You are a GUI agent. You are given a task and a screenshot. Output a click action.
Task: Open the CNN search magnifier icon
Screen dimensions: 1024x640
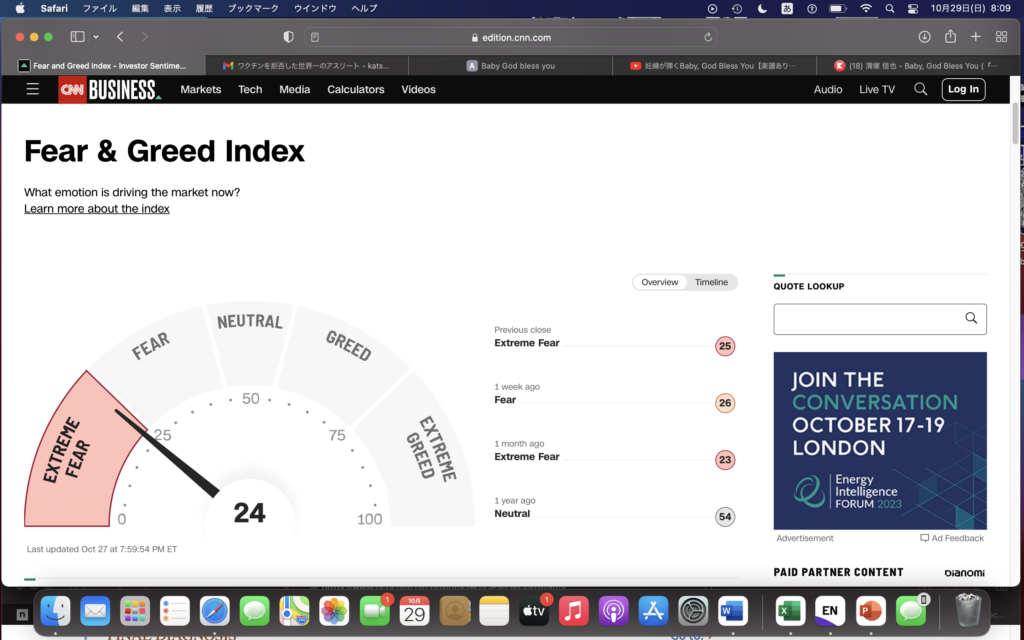pyautogui.click(x=921, y=89)
